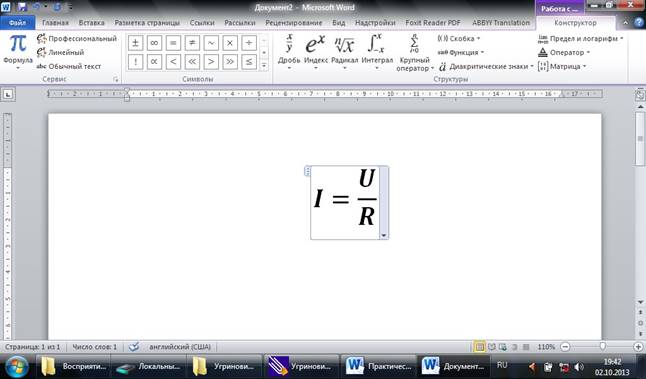Toggle the ruler view button
Viewport: 646px width, 379px height.
(x=640, y=95)
